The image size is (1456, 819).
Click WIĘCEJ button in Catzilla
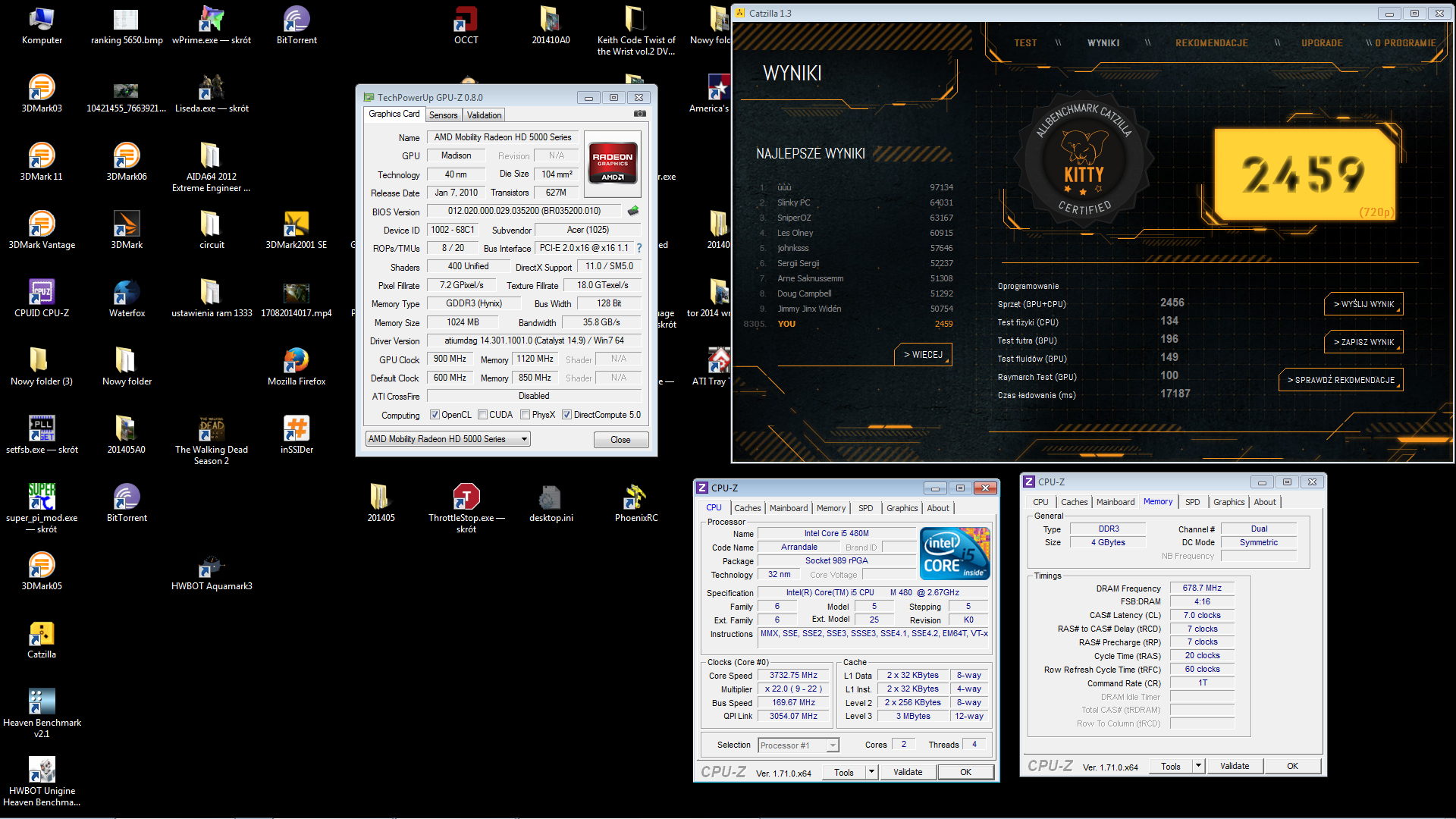(923, 355)
